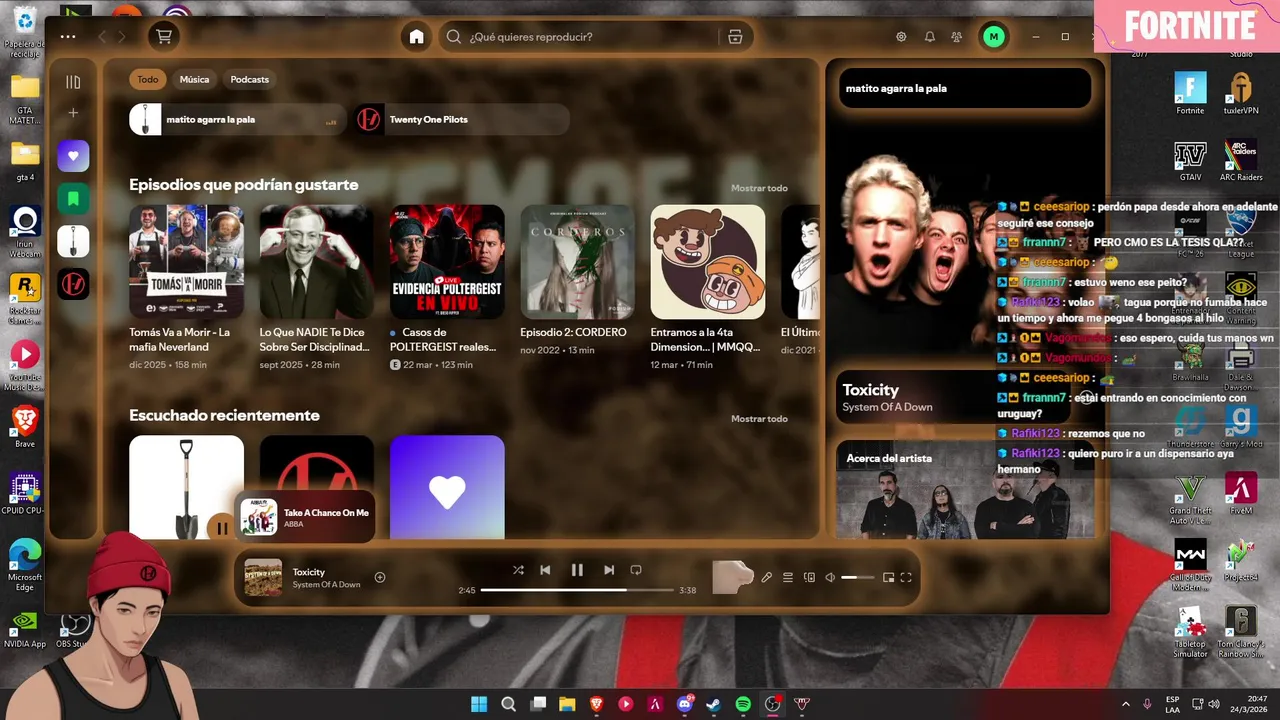Screen dimensions: 1280x720
Task: Pause the shovel playlist on its recently played card
Action: coord(221,528)
